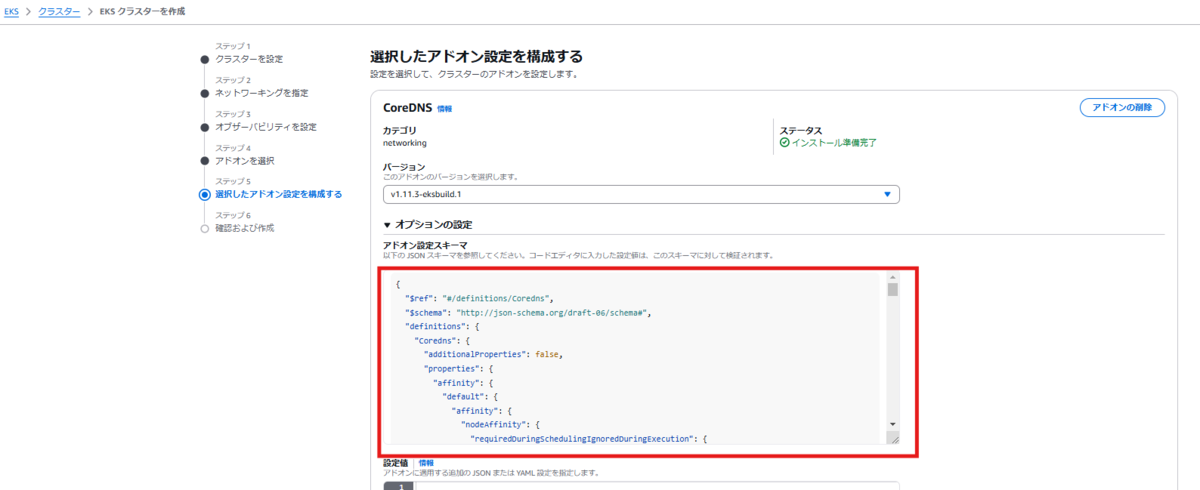Collapse the オプションの設定 section
1200x490 pixels.
[428, 224]
